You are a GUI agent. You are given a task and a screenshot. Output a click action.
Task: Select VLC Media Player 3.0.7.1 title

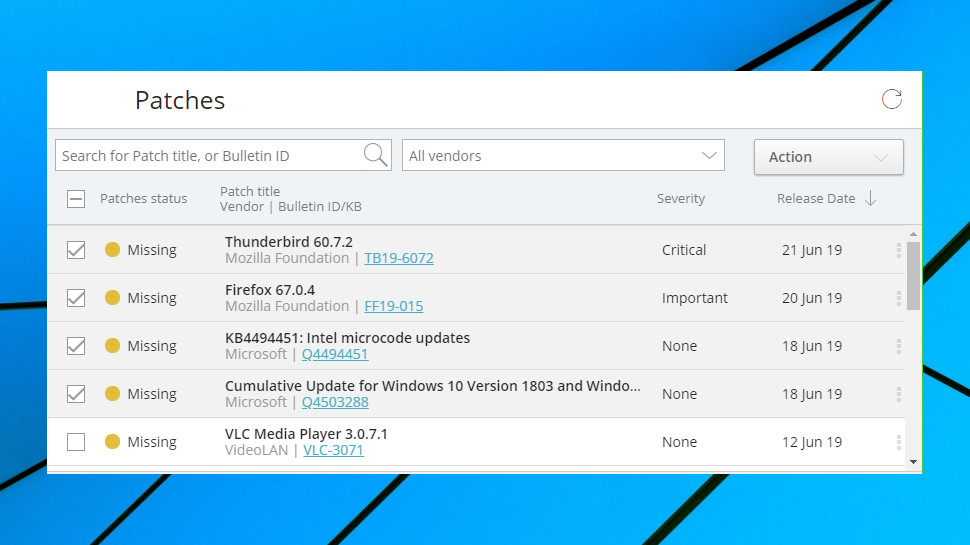click(306, 434)
